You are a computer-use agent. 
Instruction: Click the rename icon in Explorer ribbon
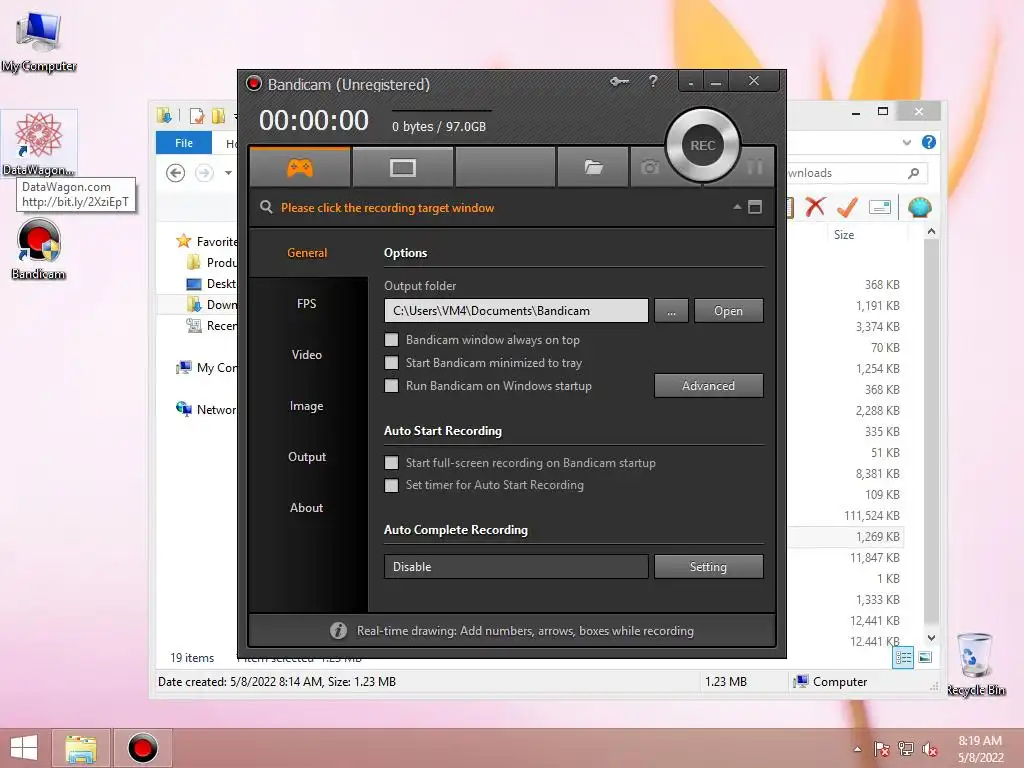click(880, 208)
